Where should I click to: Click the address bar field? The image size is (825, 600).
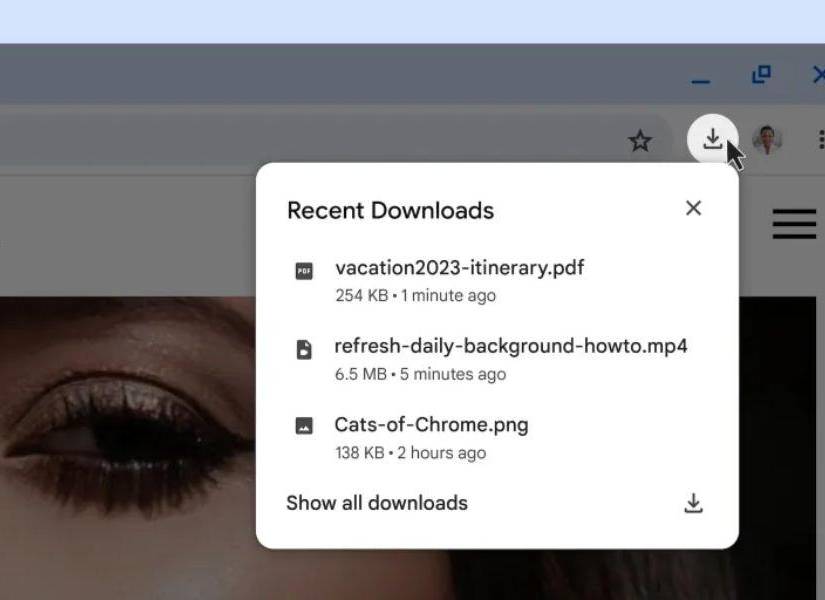[x=300, y=141]
